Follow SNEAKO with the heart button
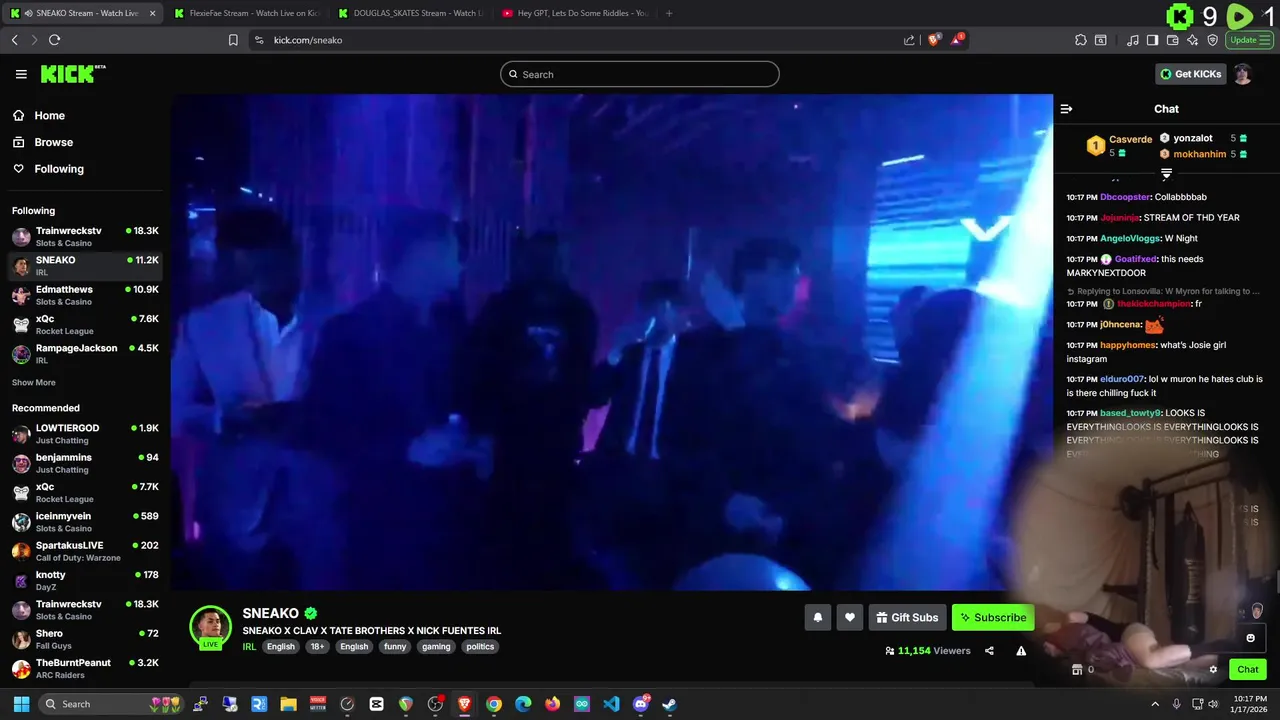 click(x=849, y=618)
